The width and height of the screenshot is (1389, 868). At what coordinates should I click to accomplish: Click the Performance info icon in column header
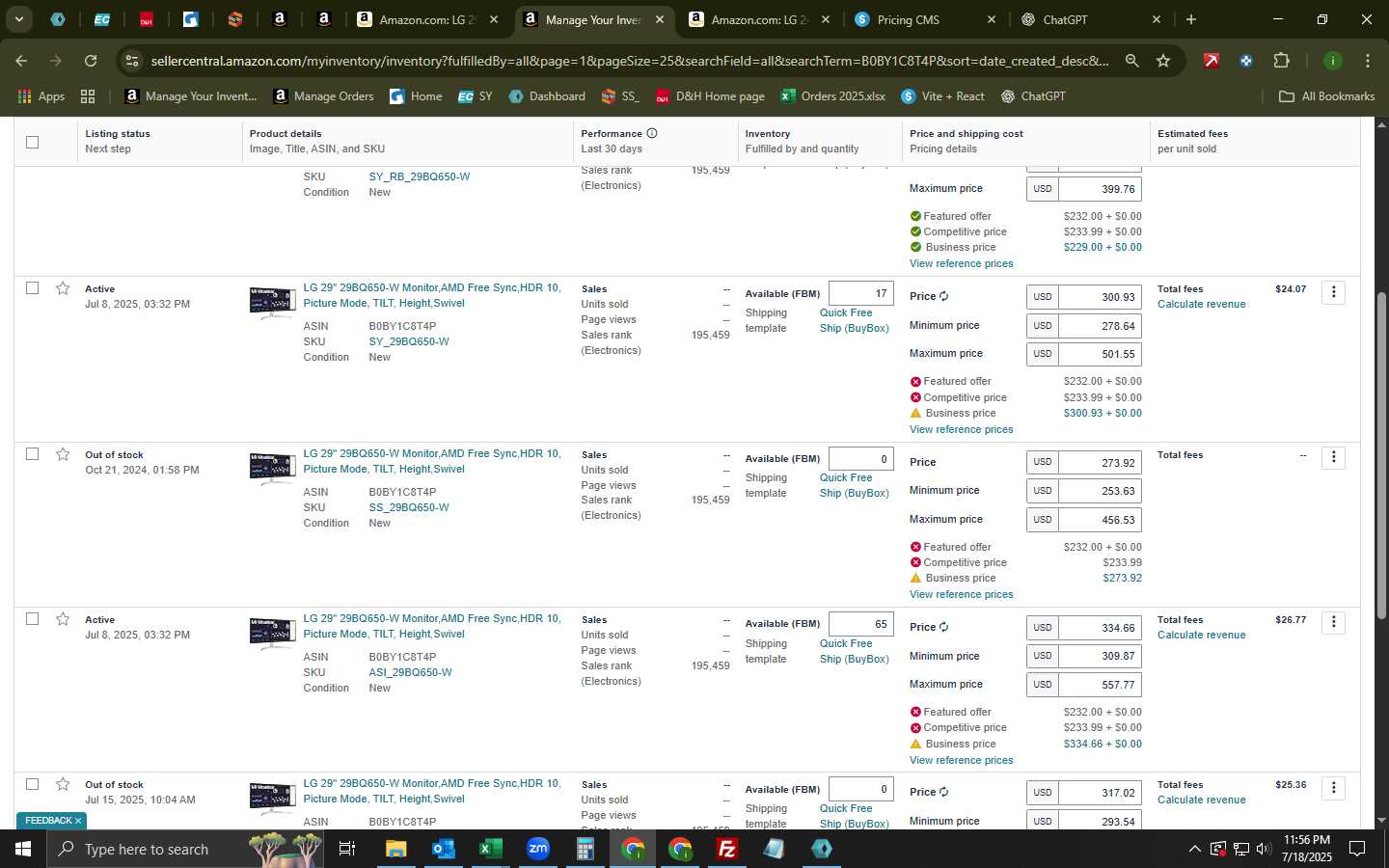point(652,133)
